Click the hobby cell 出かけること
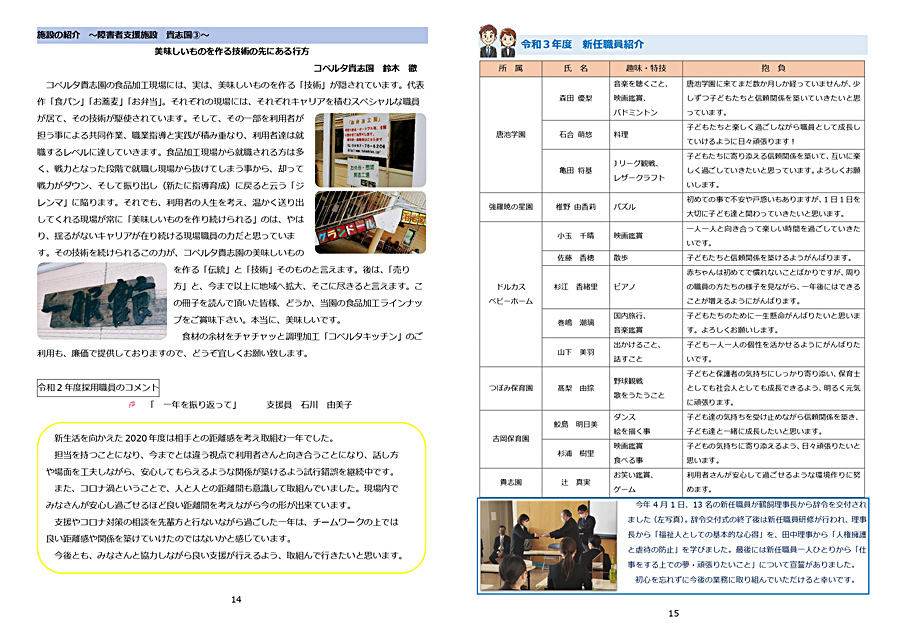The image size is (910, 644). click(x=637, y=345)
